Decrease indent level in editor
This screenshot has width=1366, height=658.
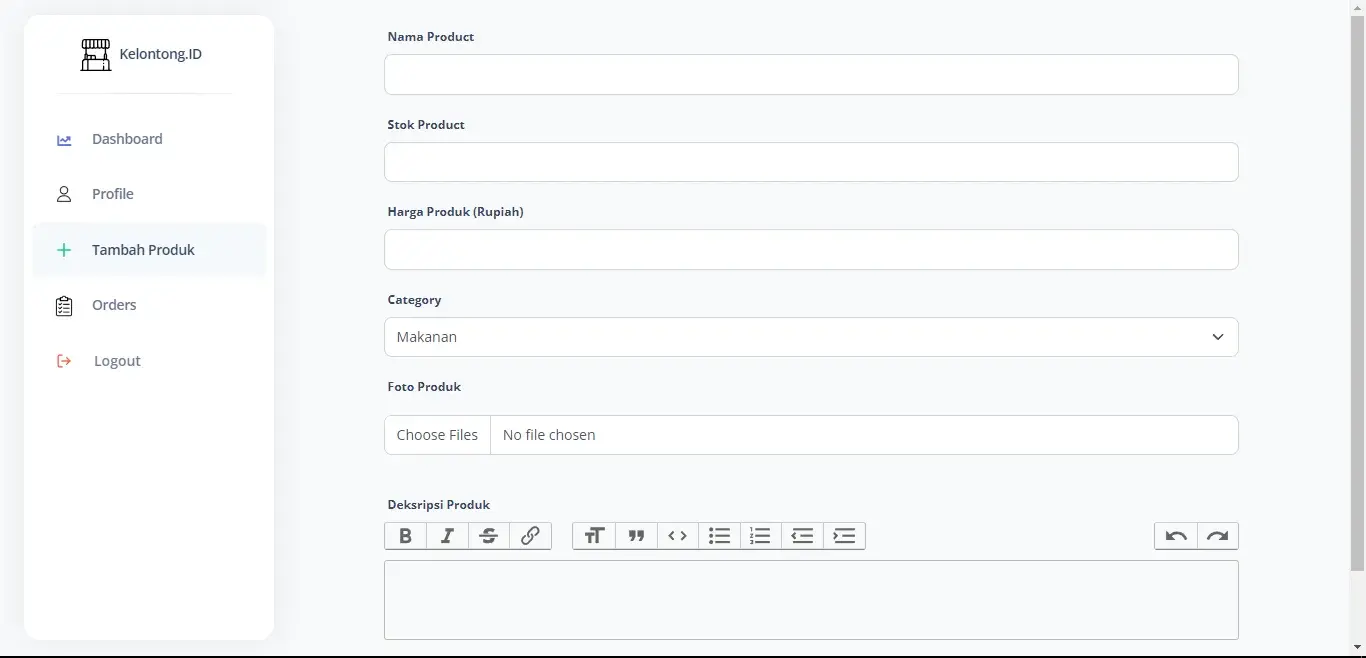(x=802, y=536)
